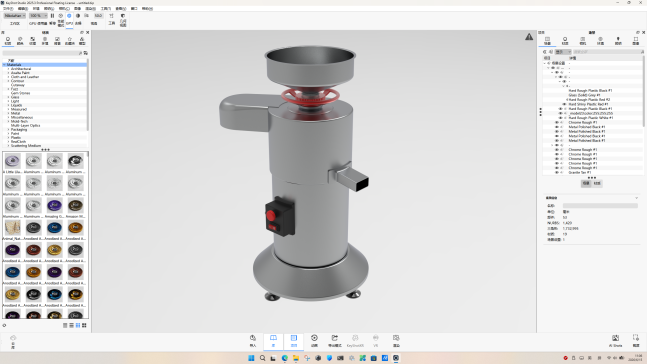
Task: Switch to library Textures tab
Action: click(33, 40)
